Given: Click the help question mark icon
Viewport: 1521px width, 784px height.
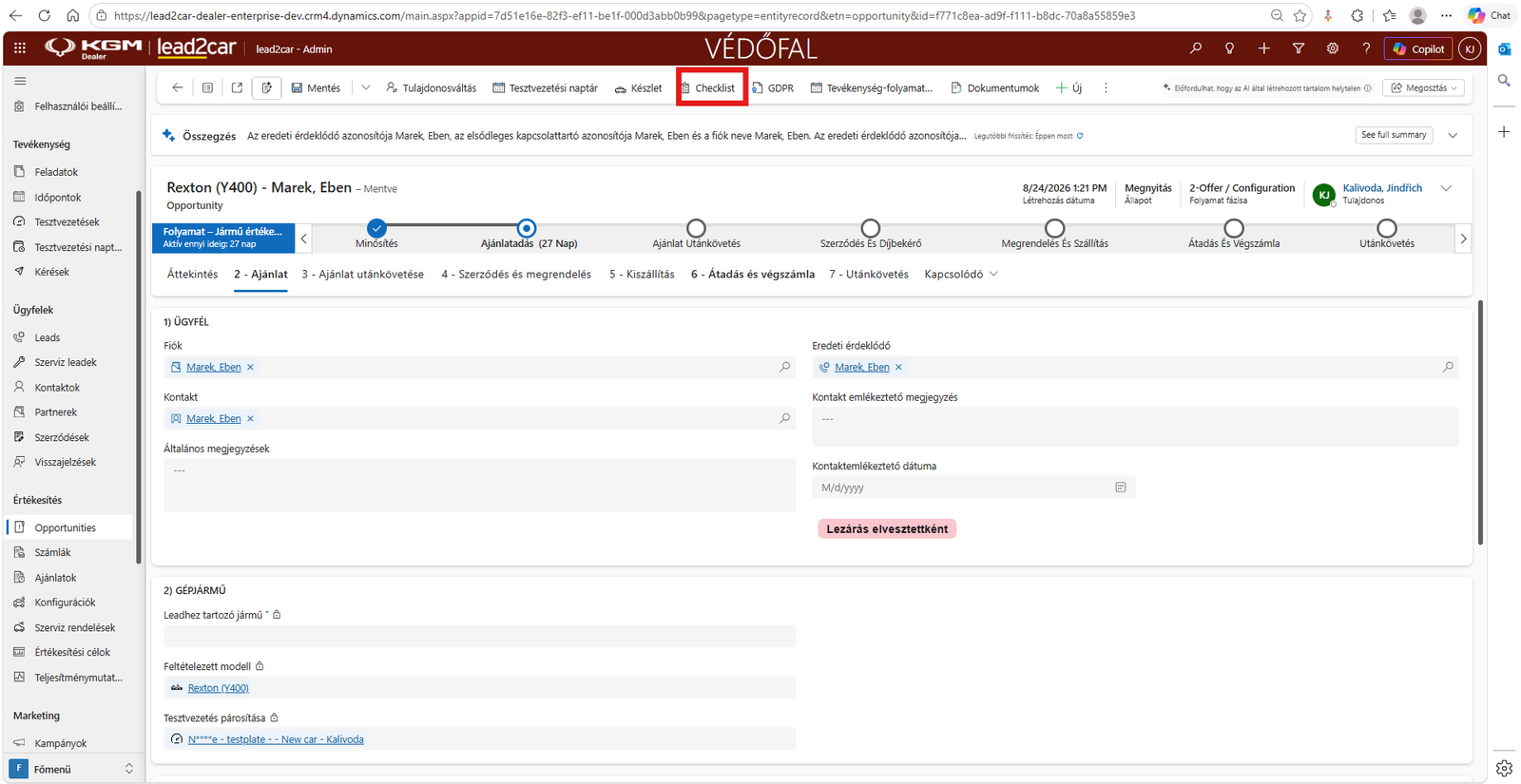Looking at the screenshot, I should [x=1366, y=48].
